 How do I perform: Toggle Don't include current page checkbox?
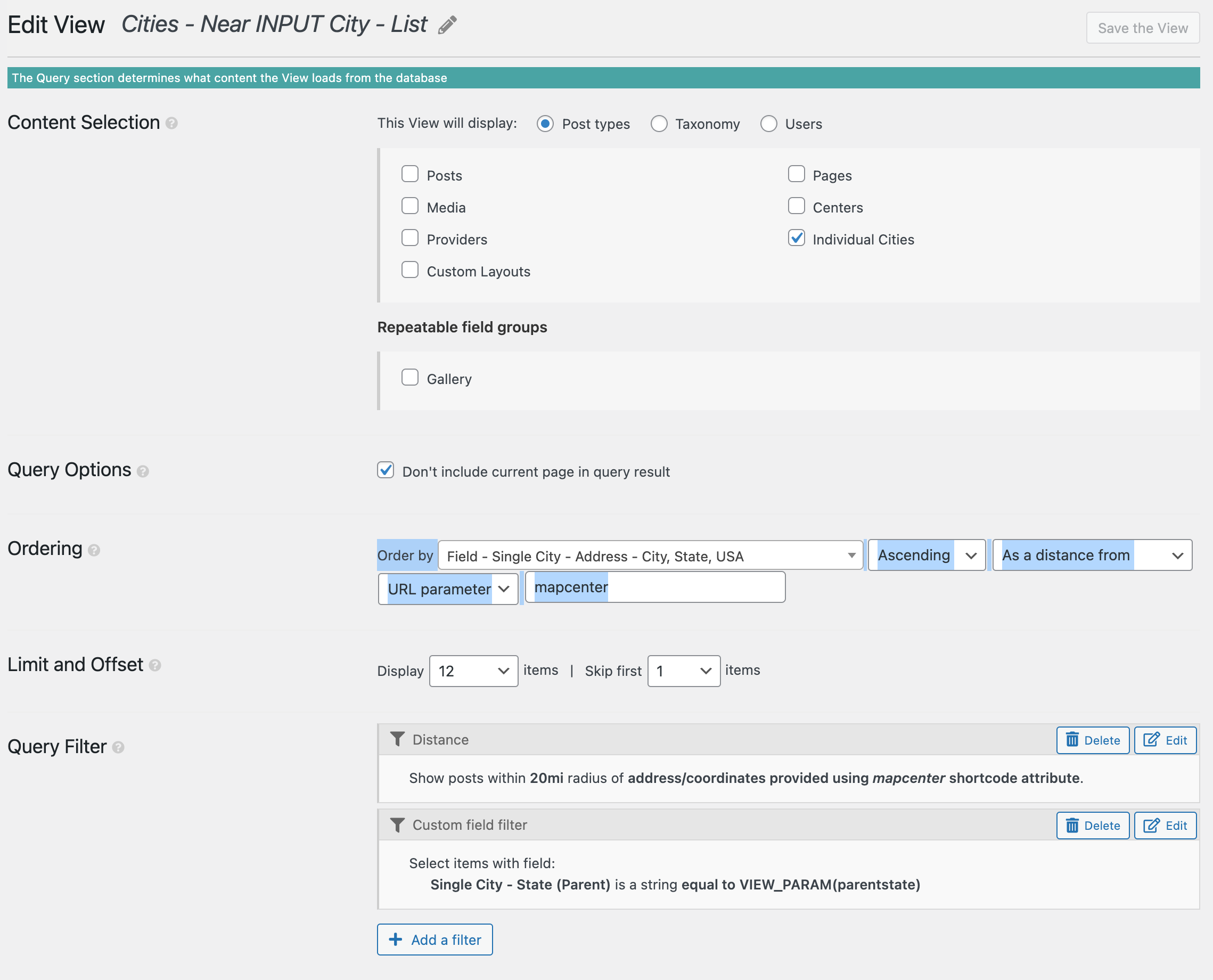click(x=386, y=470)
